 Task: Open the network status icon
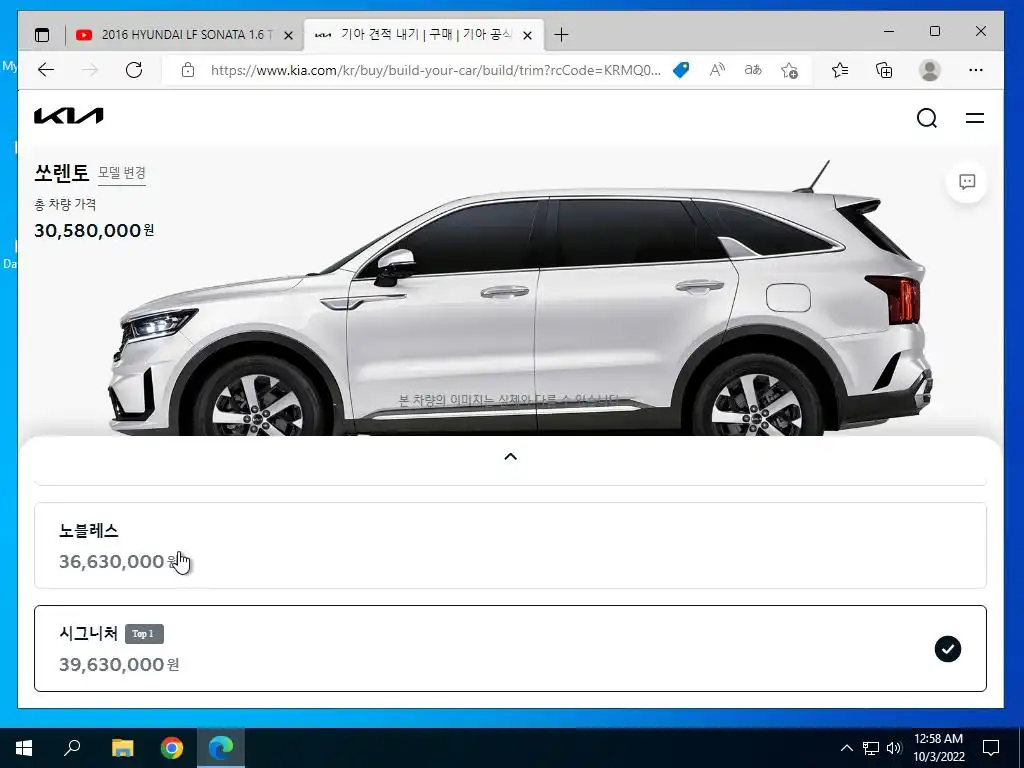[871, 748]
